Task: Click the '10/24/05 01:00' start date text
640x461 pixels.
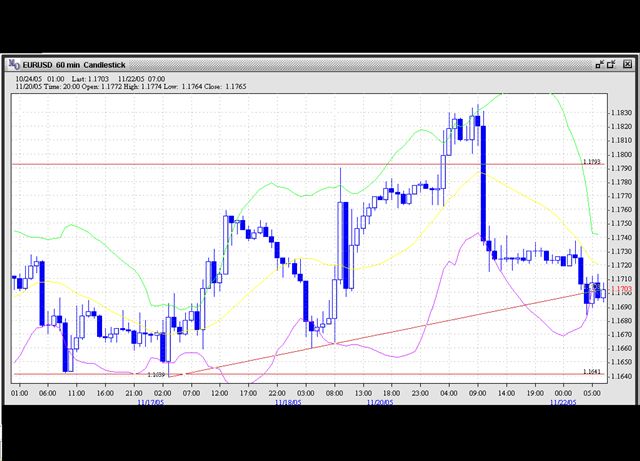Action: tap(40, 79)
